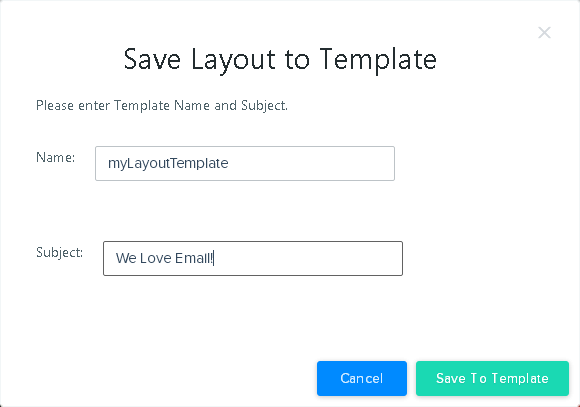The image size is (580, 407).
Task: Select the Subject: label
Action: pos(60,253)
